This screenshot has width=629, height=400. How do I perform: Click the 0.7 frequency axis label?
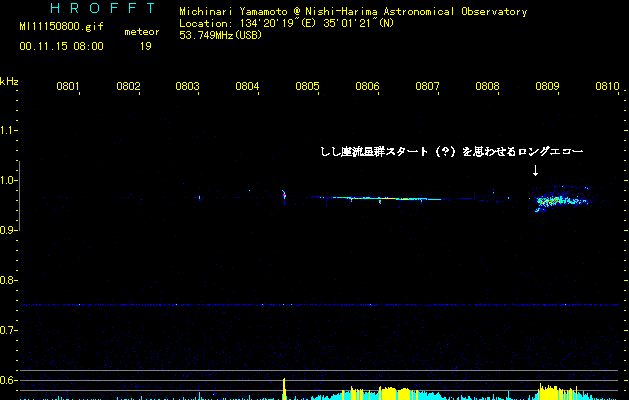(x=9, y=330)
